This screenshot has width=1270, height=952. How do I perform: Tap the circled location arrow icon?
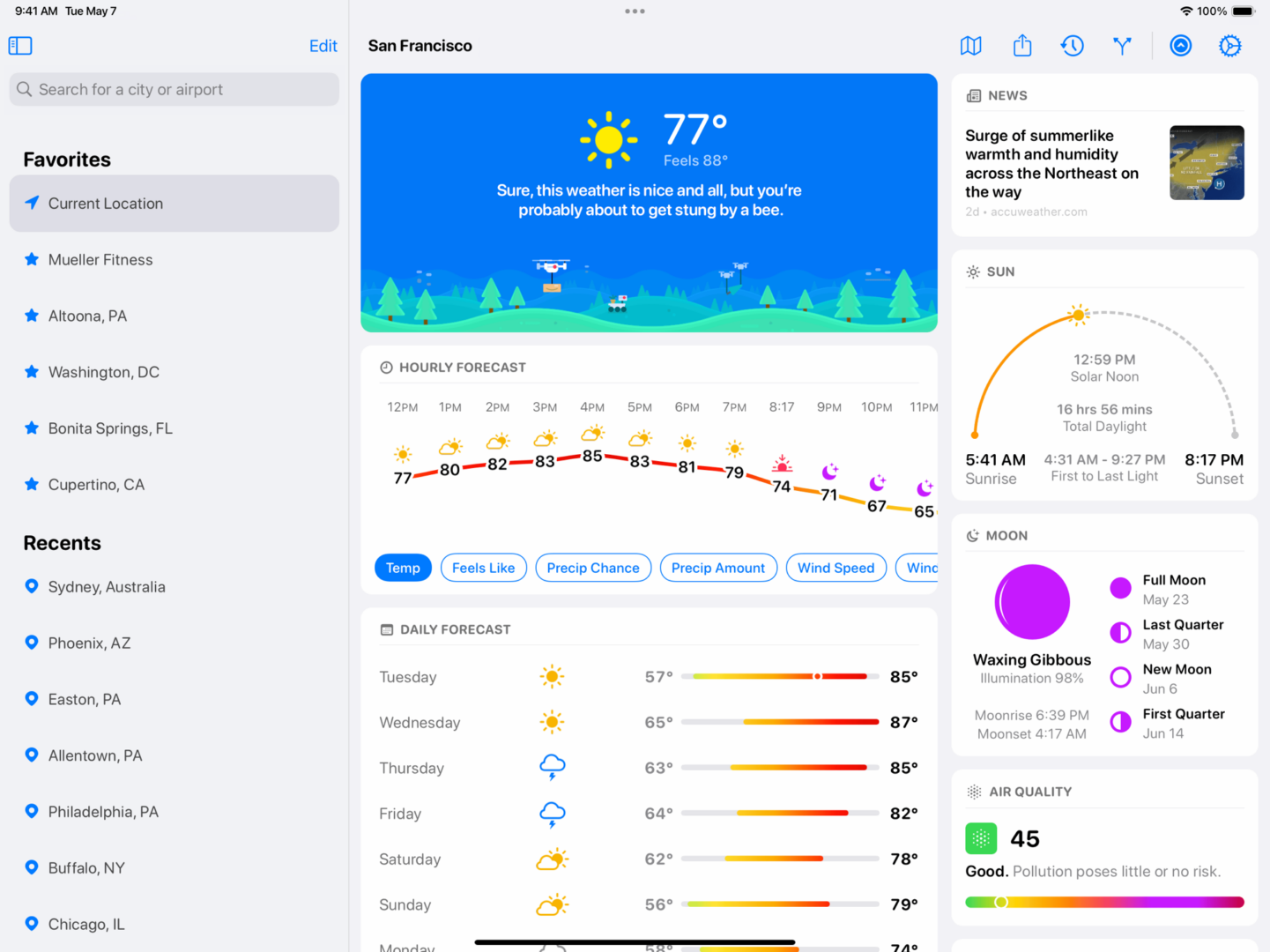1180,46
